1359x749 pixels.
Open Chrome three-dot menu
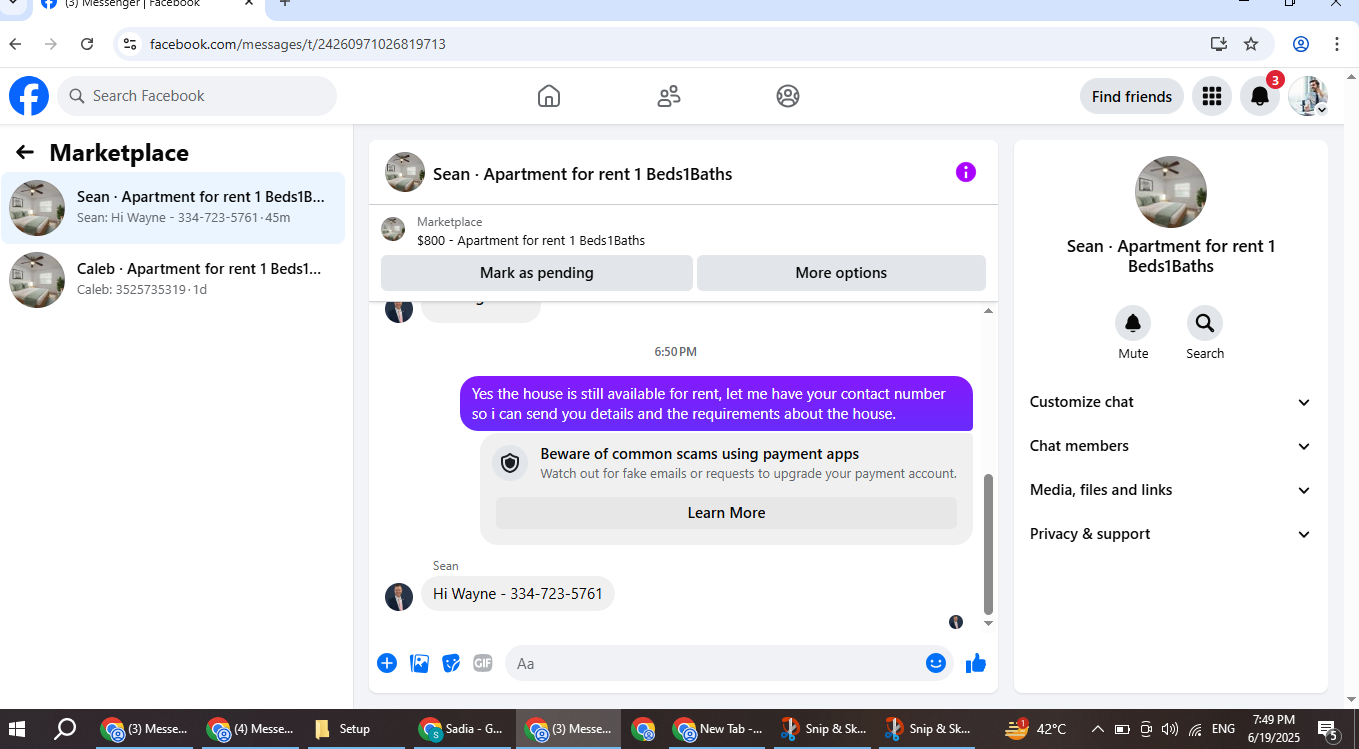tap(1337, 44)
